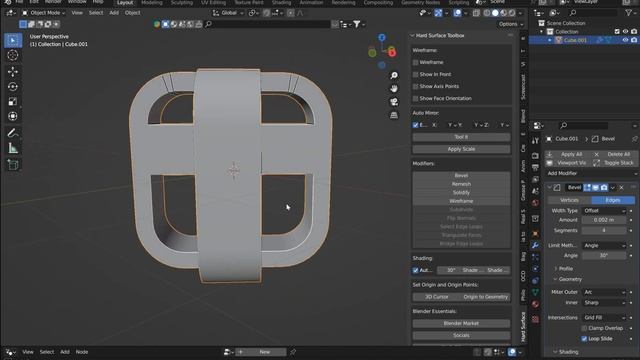Open the viewport View menu
The height and width of the screenshot is (360, 640).
coord(77,13)
